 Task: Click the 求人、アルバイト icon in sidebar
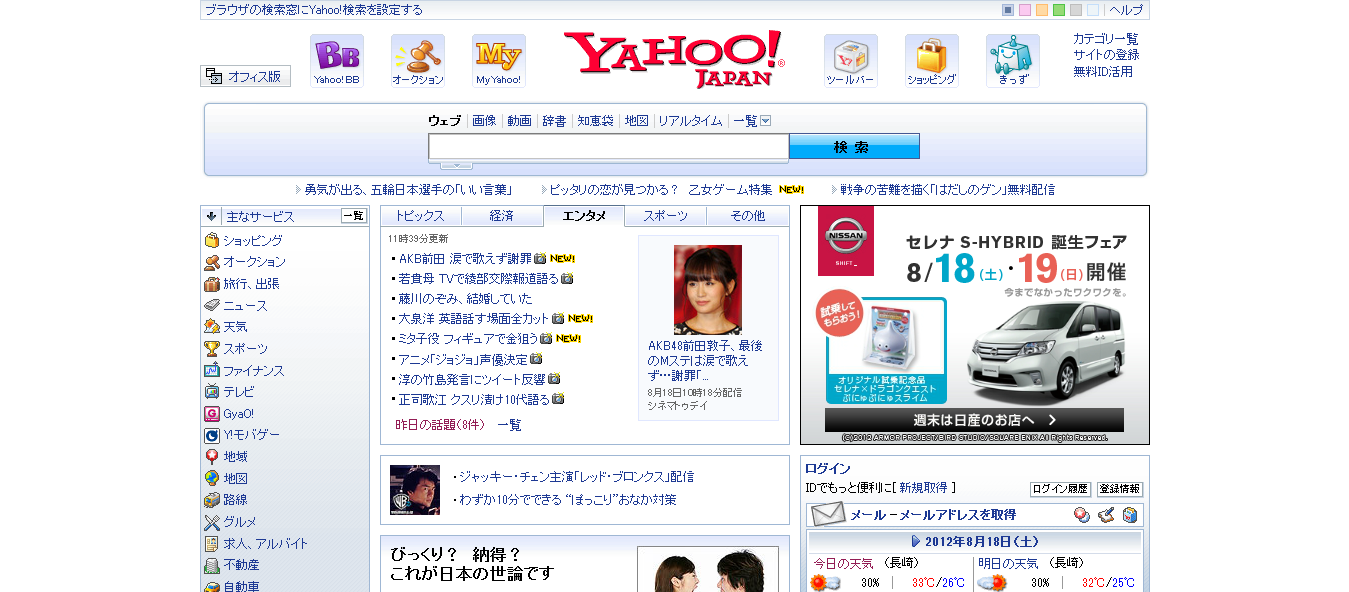(212, 543)
